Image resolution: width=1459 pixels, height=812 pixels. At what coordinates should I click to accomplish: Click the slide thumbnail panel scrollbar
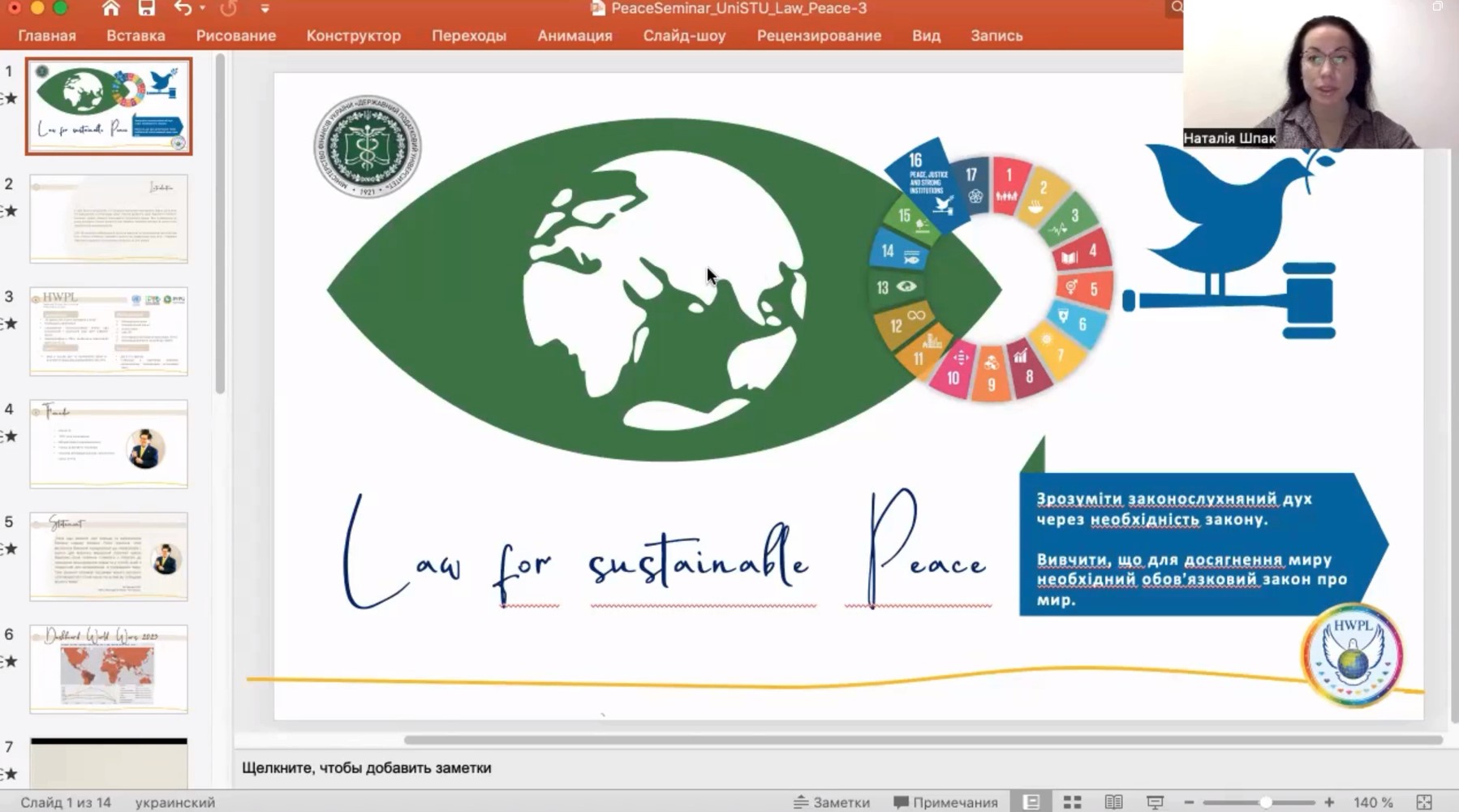point(220,225)
